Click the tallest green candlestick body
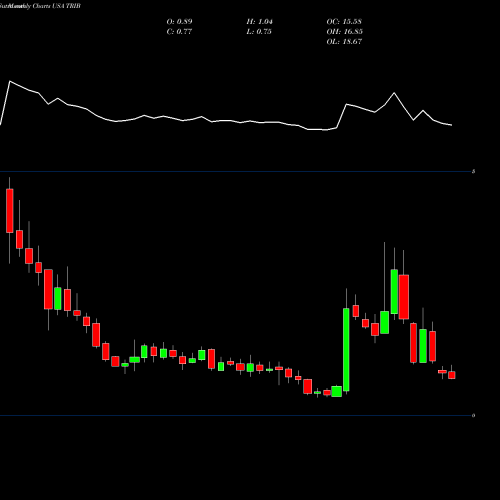The width and height of the screenshot is (500, 500). tap(346, 350)
